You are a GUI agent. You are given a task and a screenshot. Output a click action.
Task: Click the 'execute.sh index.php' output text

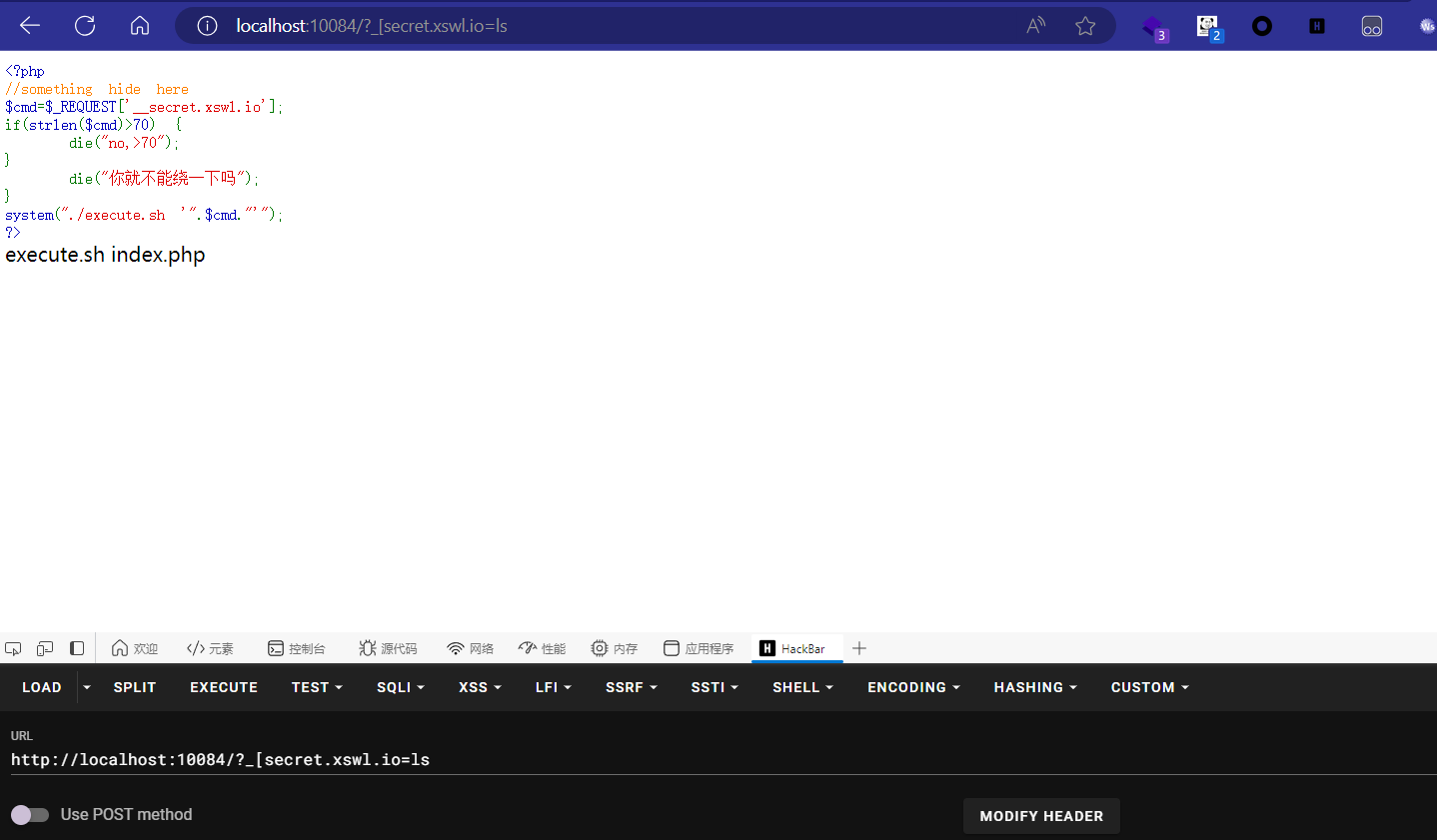[x=105, y=255]
